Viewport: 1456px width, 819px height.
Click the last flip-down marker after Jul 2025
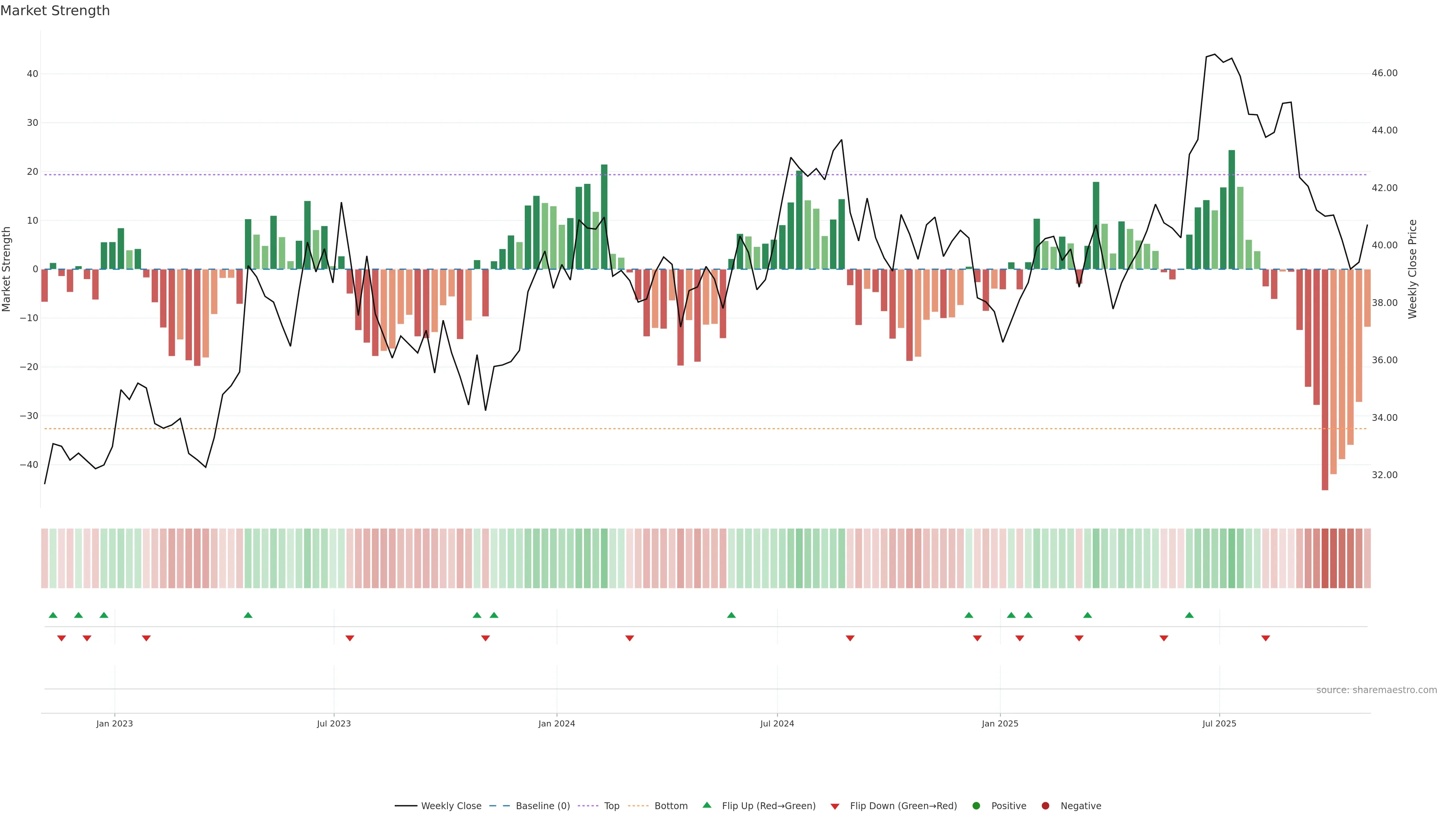pyautogui.click(x=1266, y=638)
